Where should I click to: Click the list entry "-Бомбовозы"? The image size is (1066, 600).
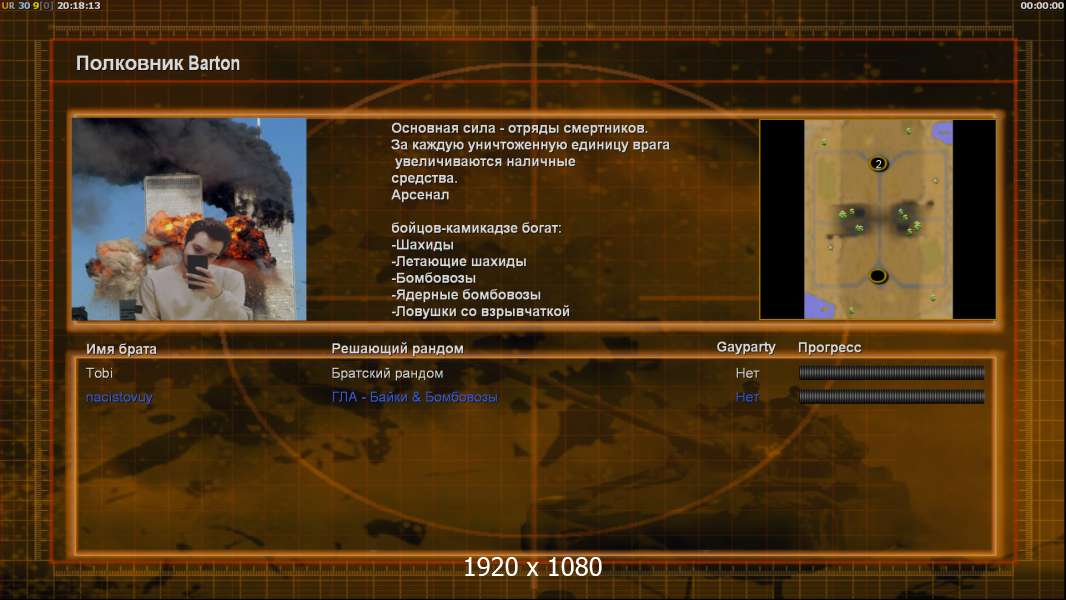(434, 278)
